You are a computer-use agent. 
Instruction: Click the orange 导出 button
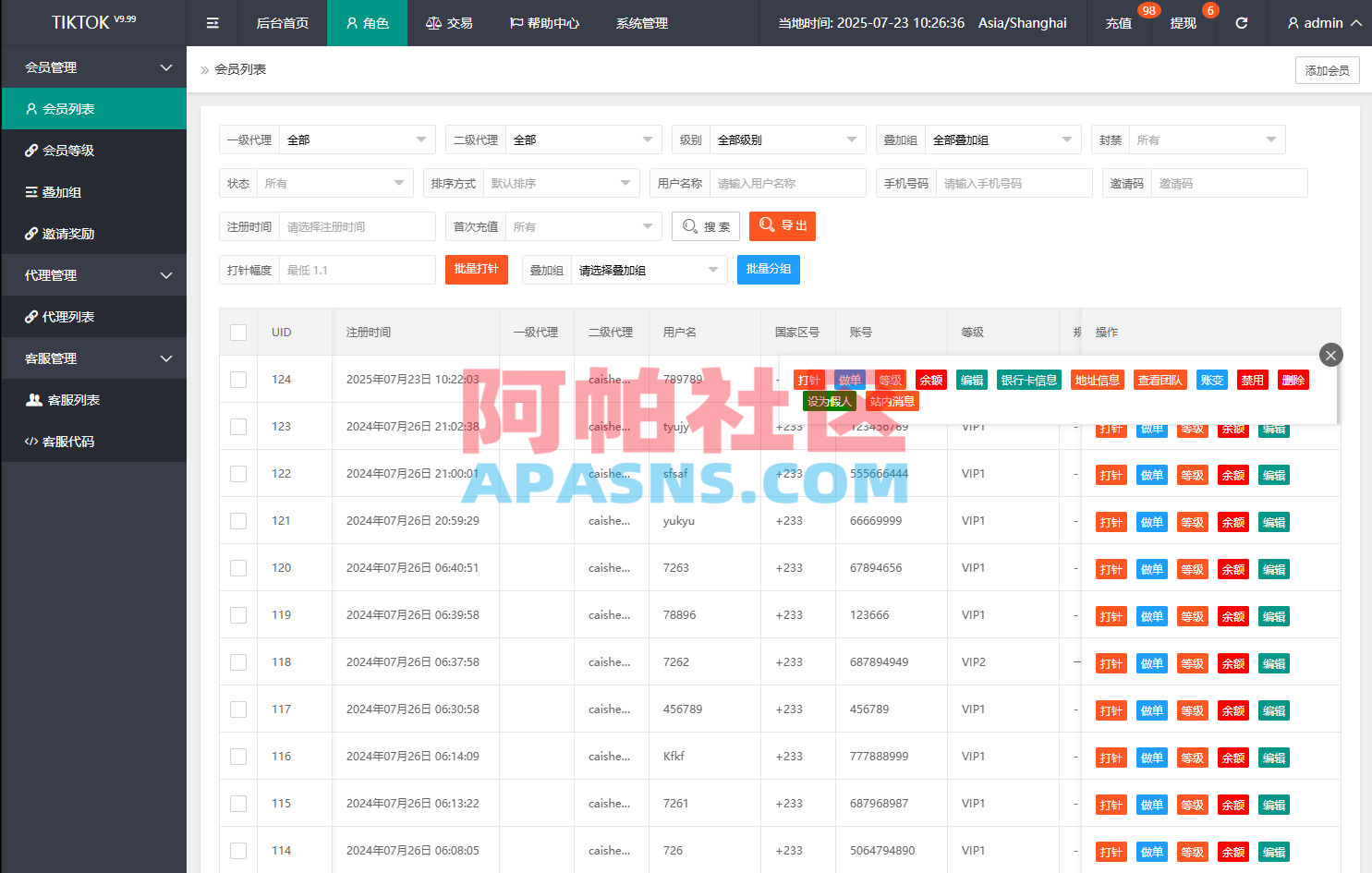point(783,226)
